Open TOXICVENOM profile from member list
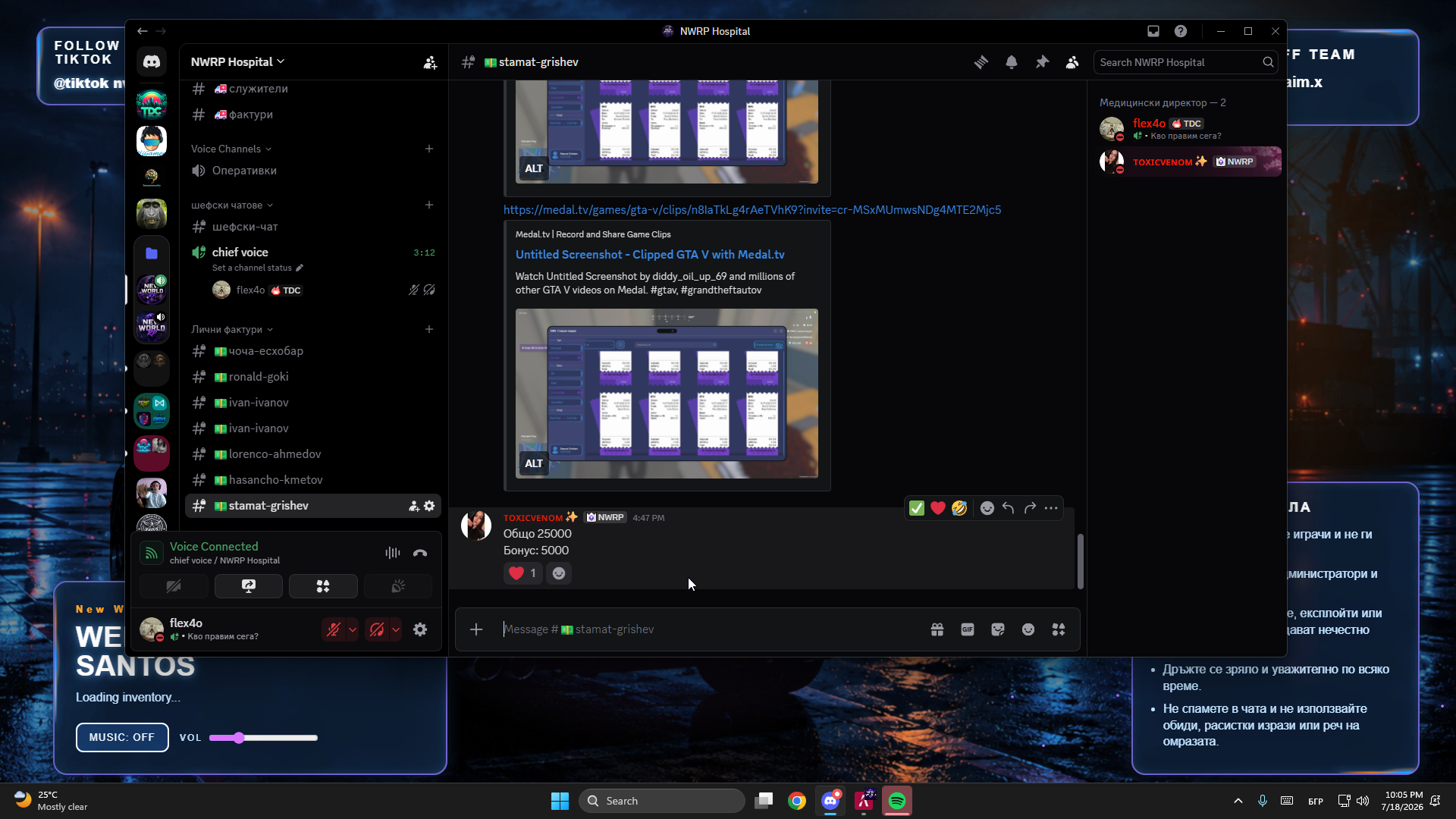Viewport: 1456px width, 819px height. click(1190, 162)
